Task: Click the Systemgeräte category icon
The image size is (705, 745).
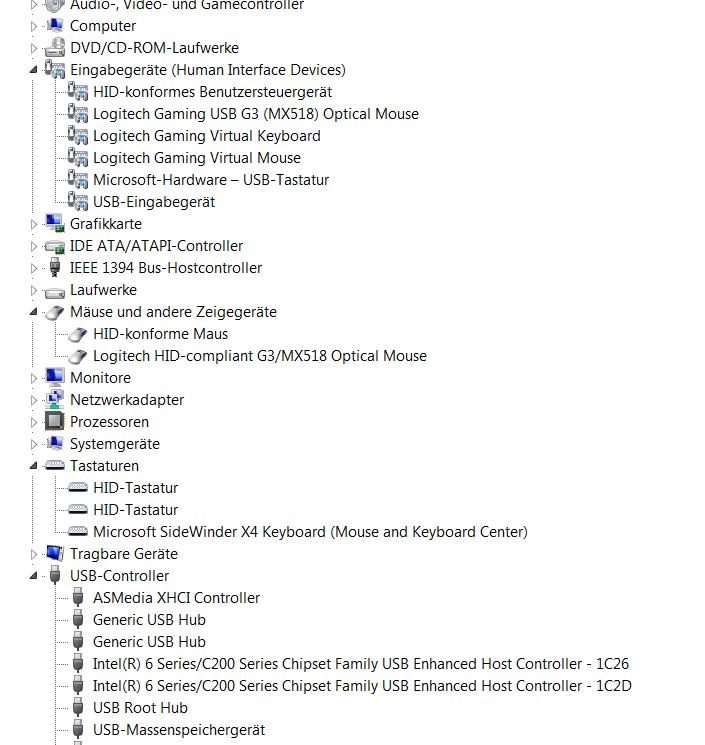Action: coord(55,443)
